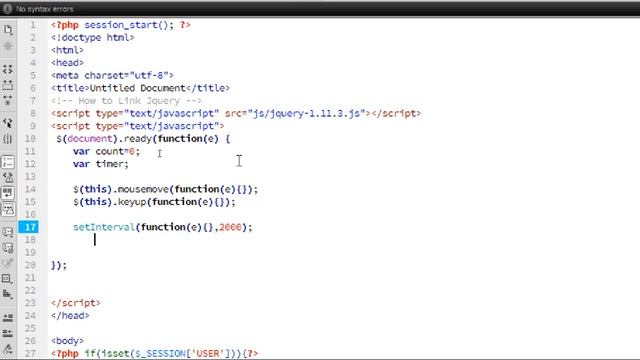Click 'session_start();' on line 1
The image size is (640, 360).
pyautogui.click(x=129, y=25)
